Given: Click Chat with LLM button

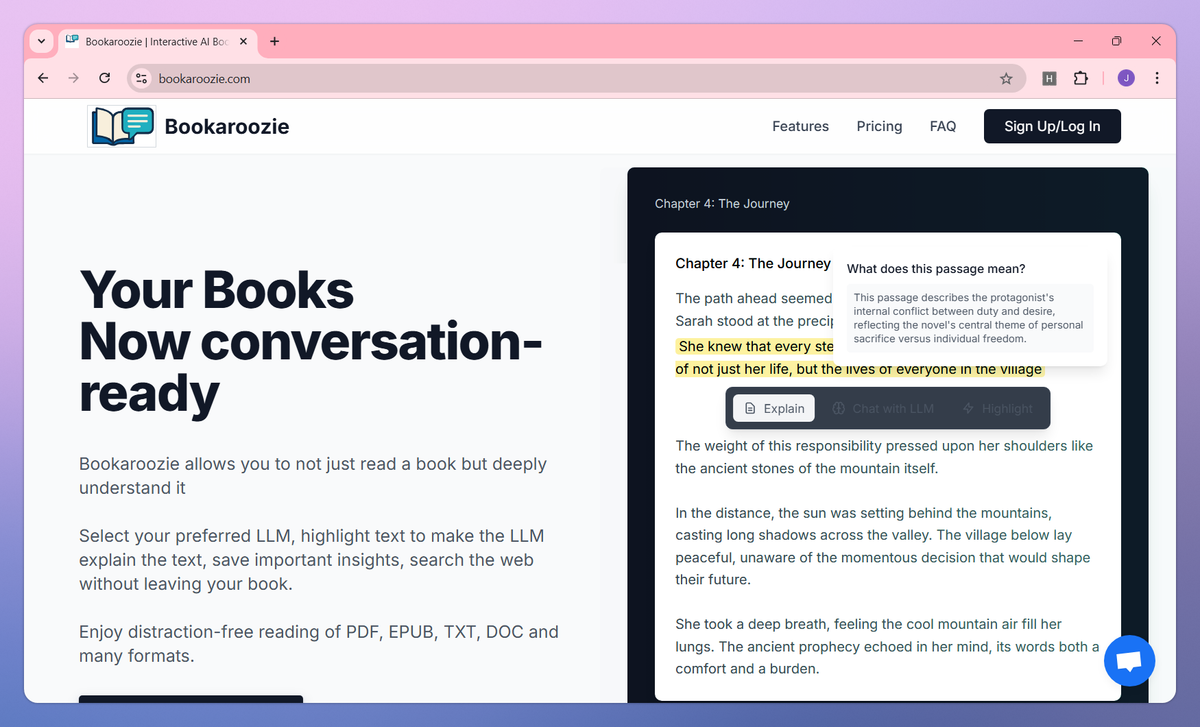Looking at the screenshot, I should [x=883, y=408].
